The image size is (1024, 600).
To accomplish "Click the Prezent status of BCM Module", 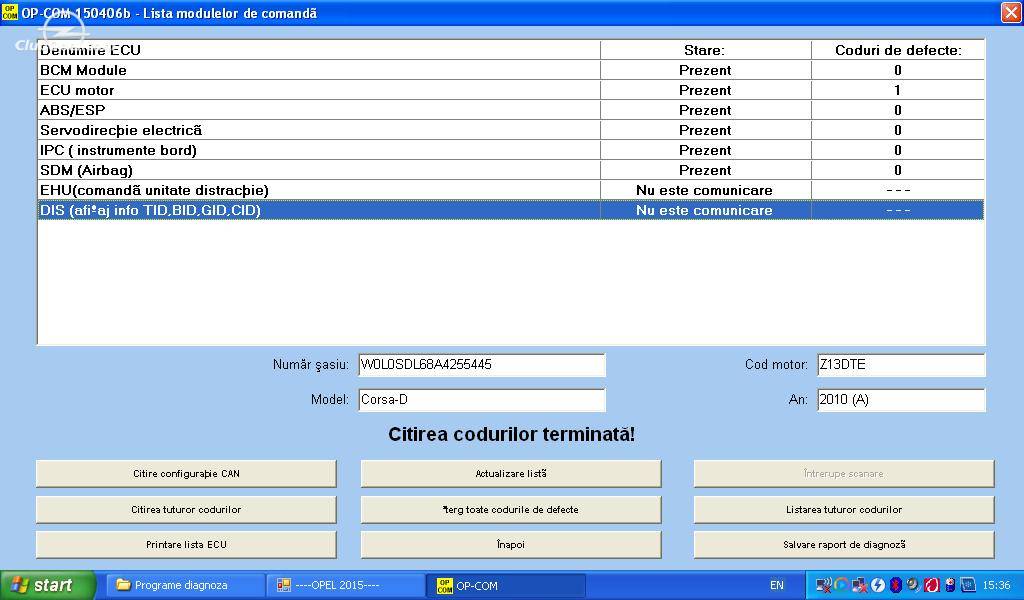I will 705,70.
